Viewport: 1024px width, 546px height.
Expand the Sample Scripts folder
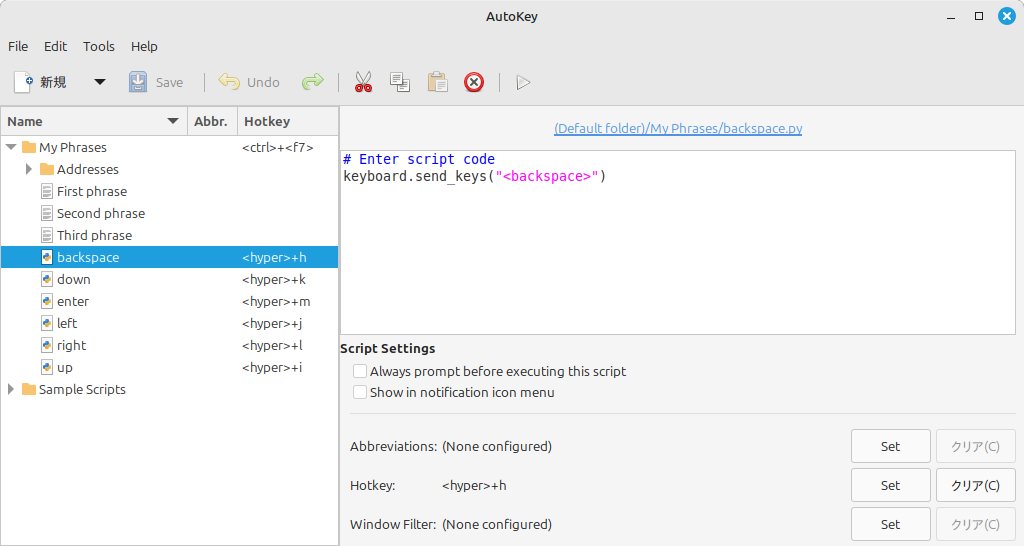[10, 389]
